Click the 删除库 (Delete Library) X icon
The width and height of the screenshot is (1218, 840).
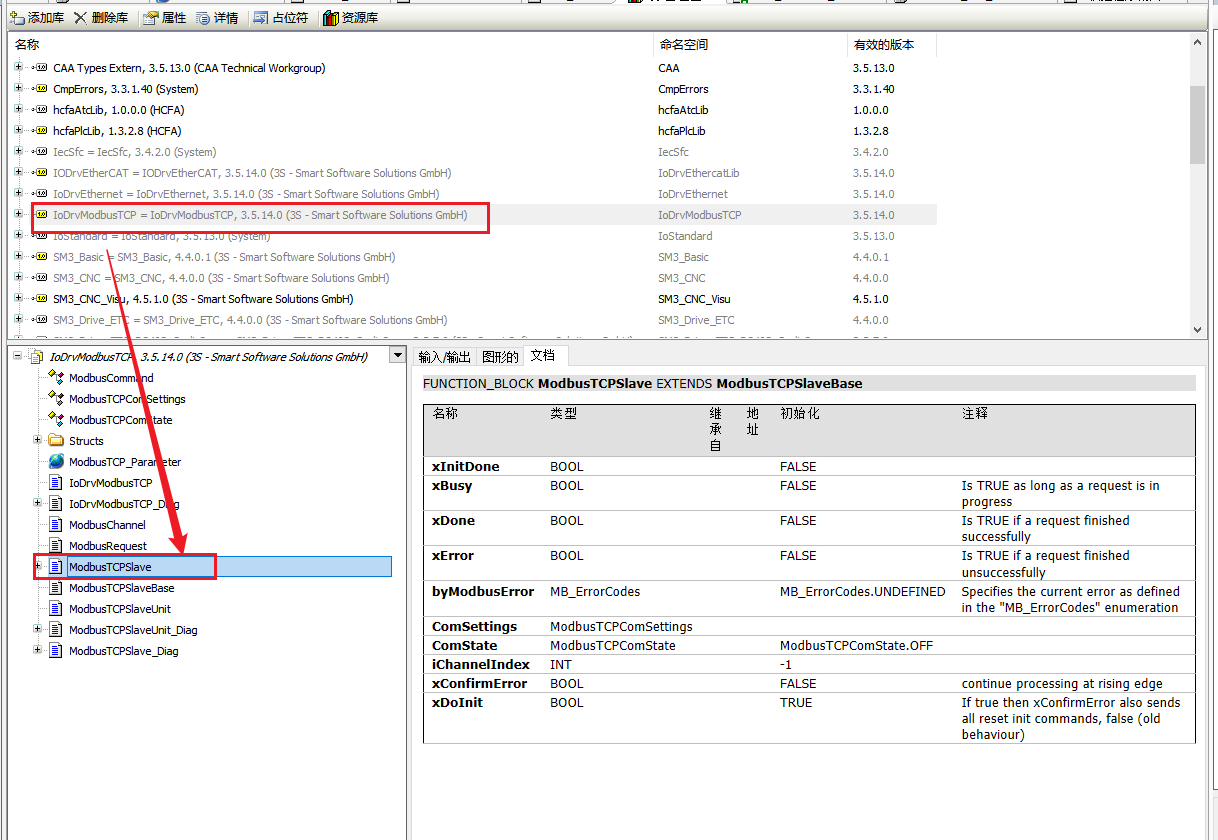80,18
